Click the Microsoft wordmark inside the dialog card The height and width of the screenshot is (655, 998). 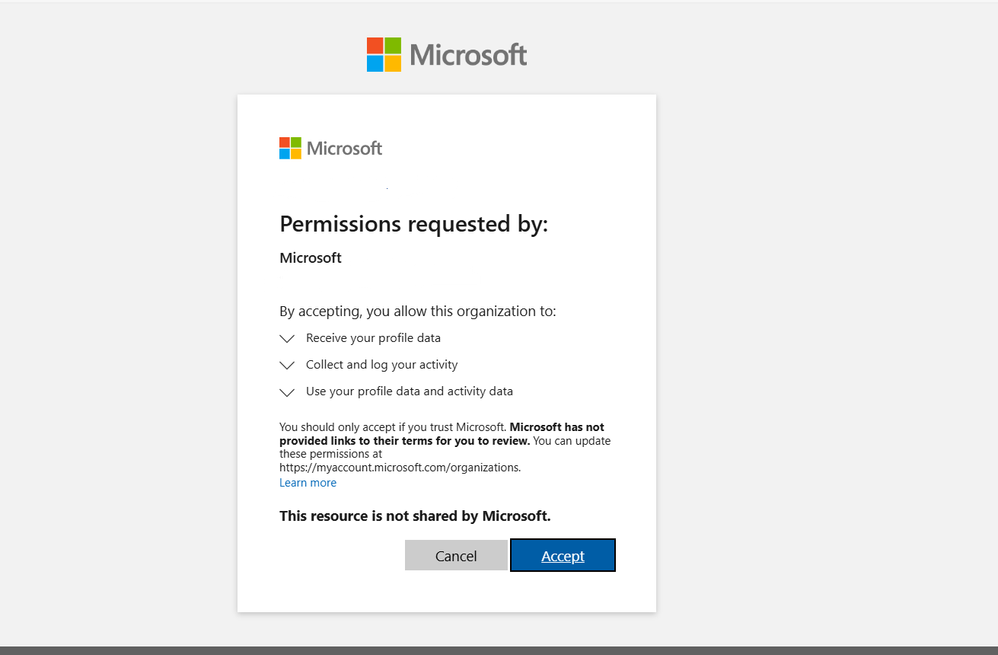point(344,148)
